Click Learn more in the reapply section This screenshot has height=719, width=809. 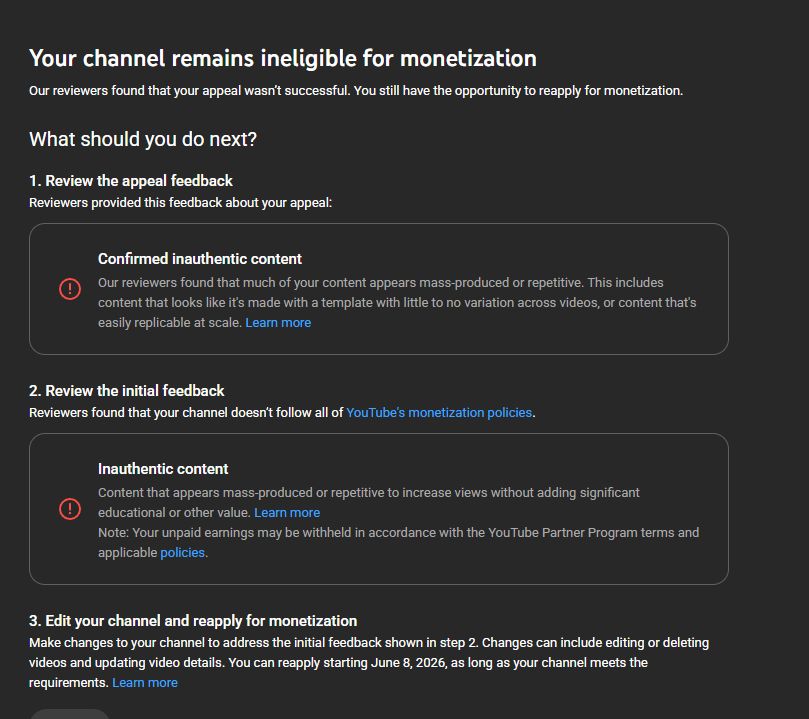pyautogui.click(x=145, y=683)
